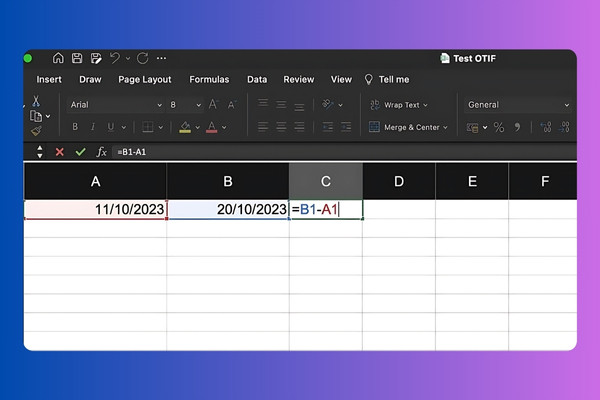Image resolution: width=600 pixels, height=400 pixels.
Task: Top align the cell content
Action: tap(263, 103)
